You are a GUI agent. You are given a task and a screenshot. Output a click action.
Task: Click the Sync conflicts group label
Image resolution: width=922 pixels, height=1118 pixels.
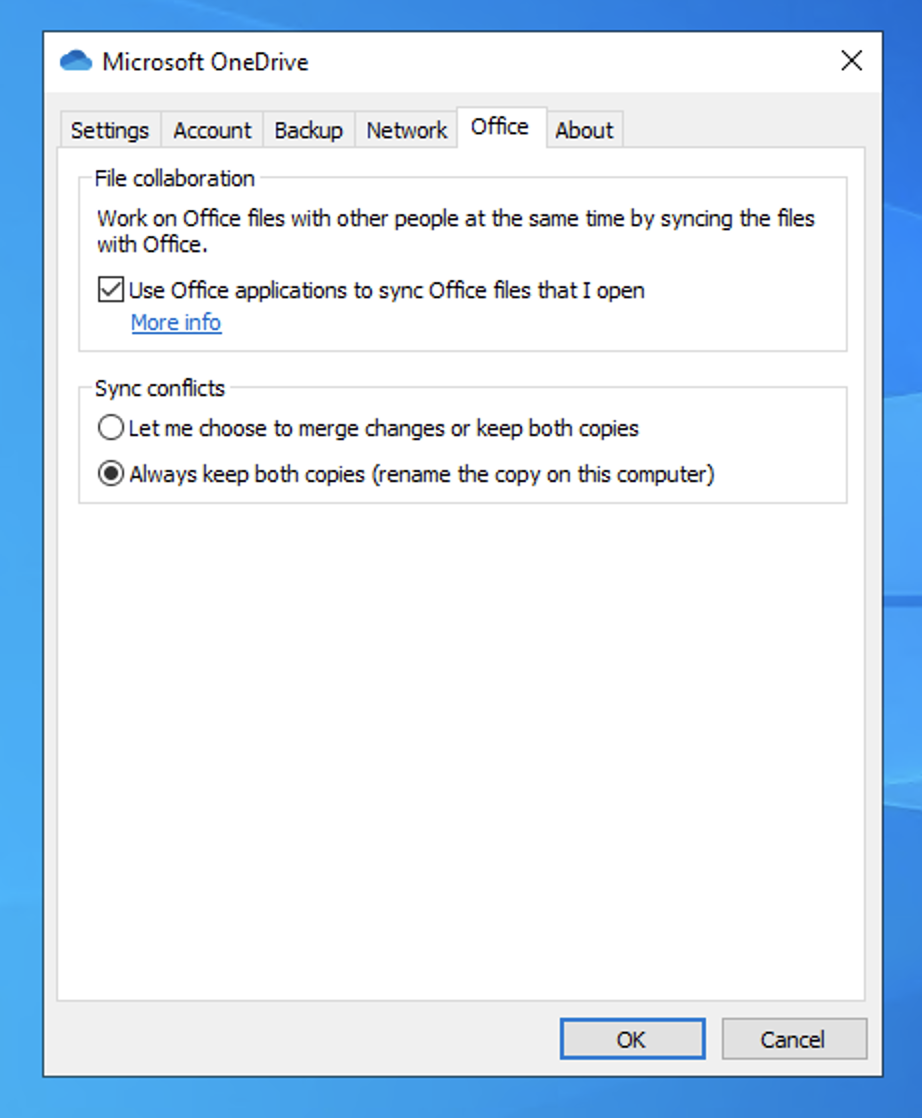click(160, 389)
